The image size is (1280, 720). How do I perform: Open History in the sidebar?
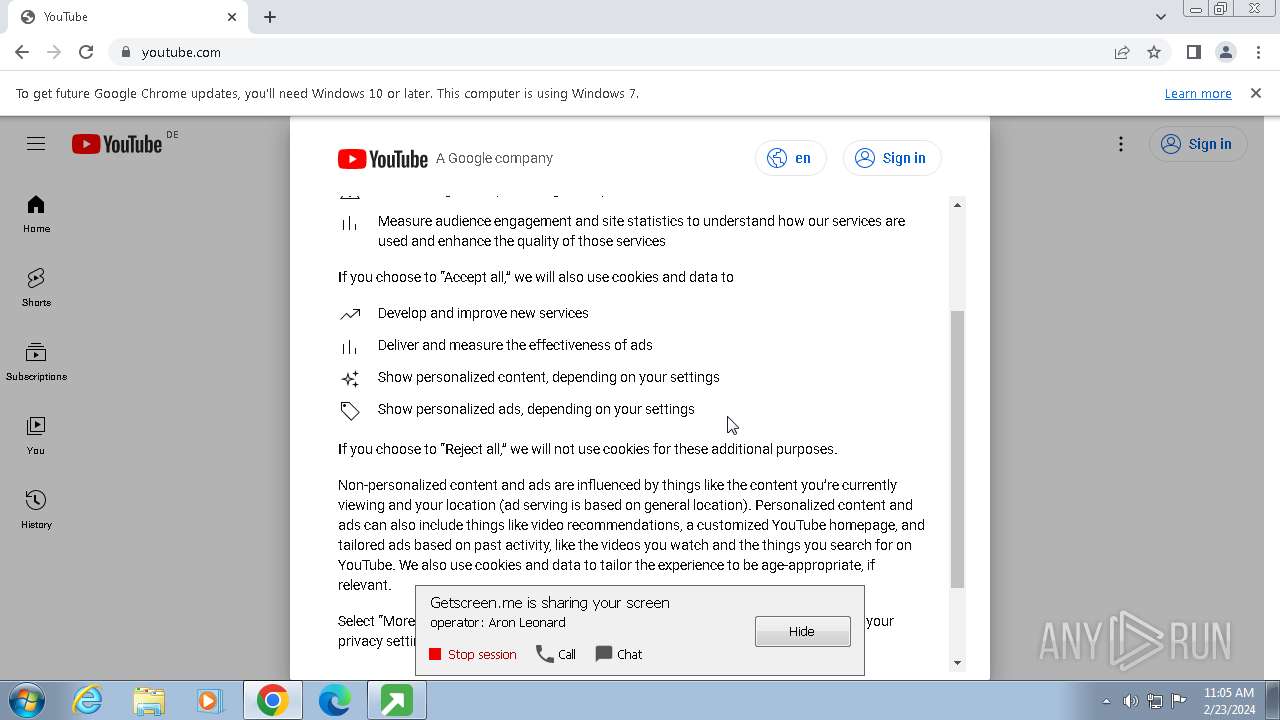(x=36, y=510)
